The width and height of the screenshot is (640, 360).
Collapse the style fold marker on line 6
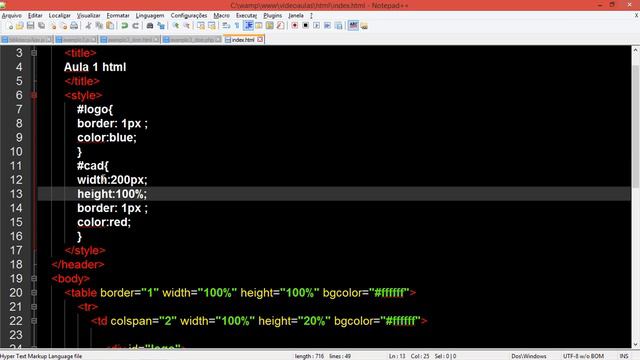(34, 95)
